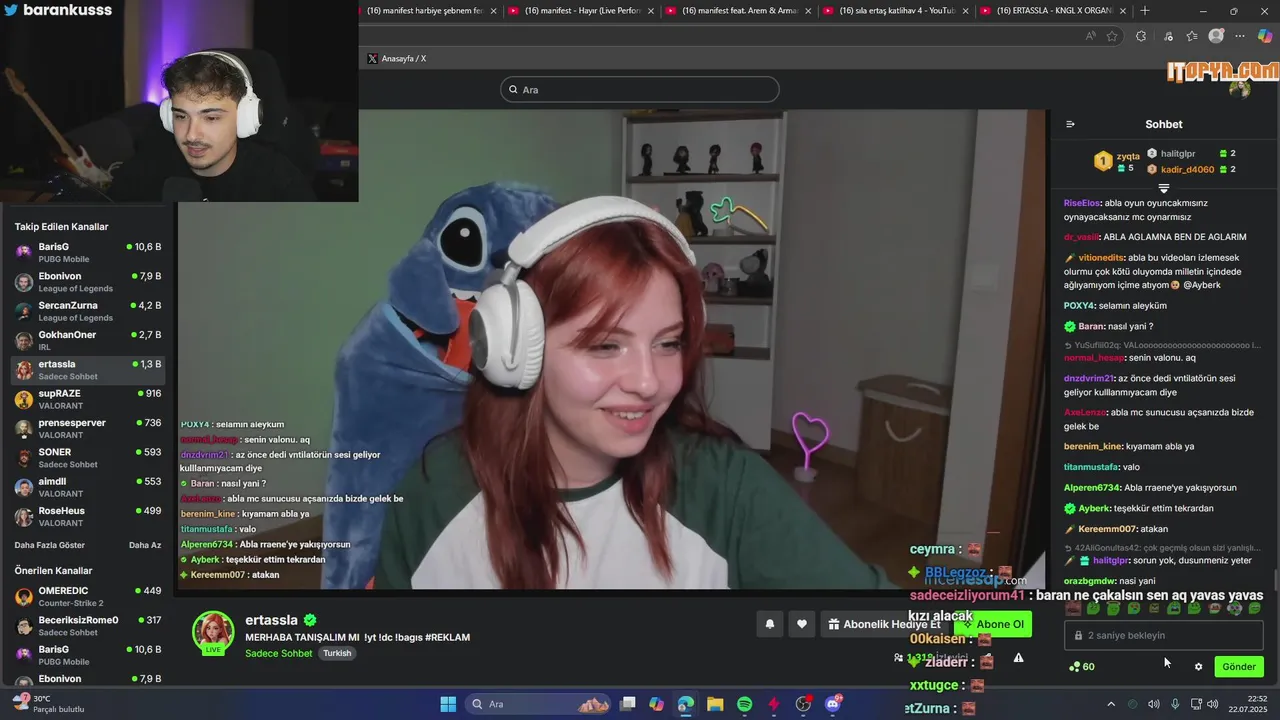Image resolution: width=1280 pixels, height=720 pixels.
Task: Open SONER Sadece Sohbet channel
Action: click(x=88, y=458)
